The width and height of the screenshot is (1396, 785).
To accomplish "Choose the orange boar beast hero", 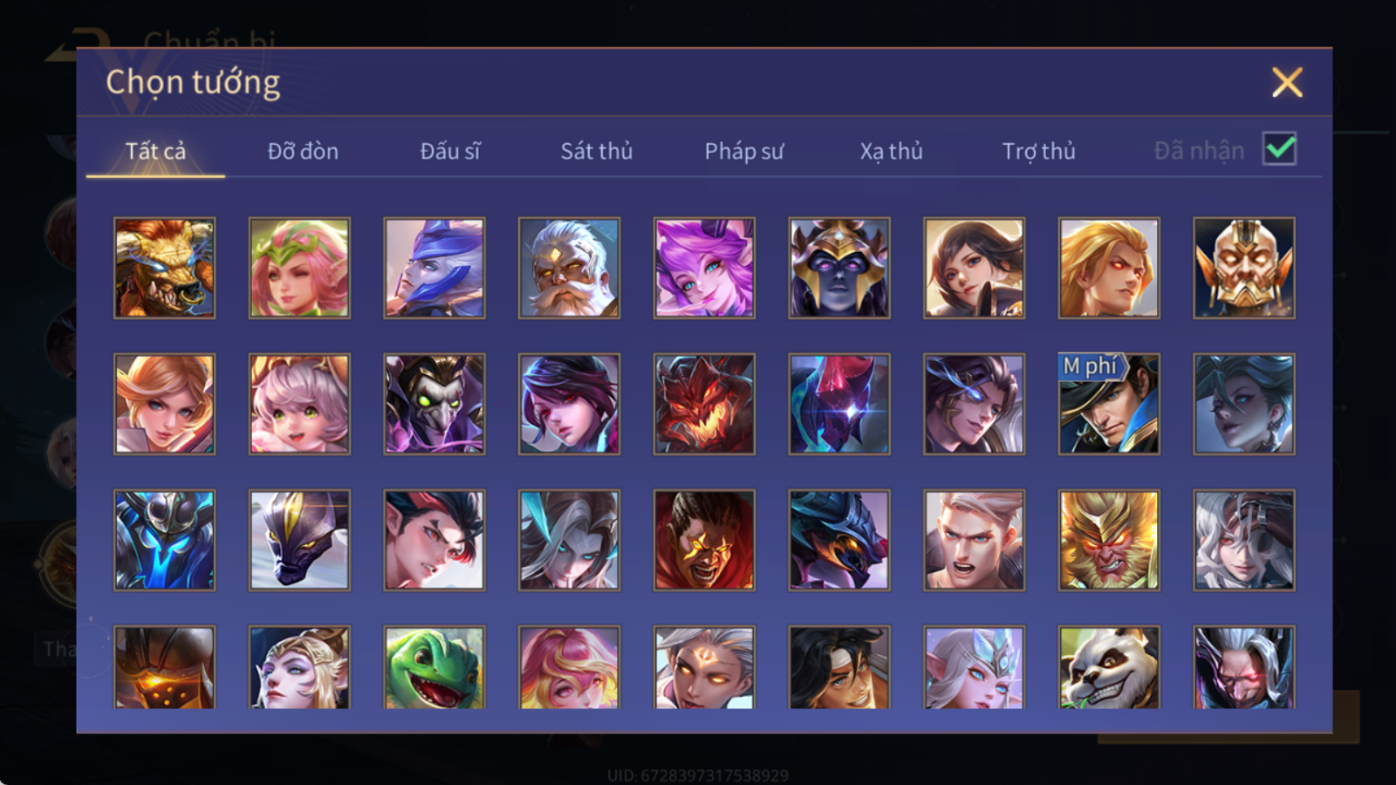I will click(164, 268).
